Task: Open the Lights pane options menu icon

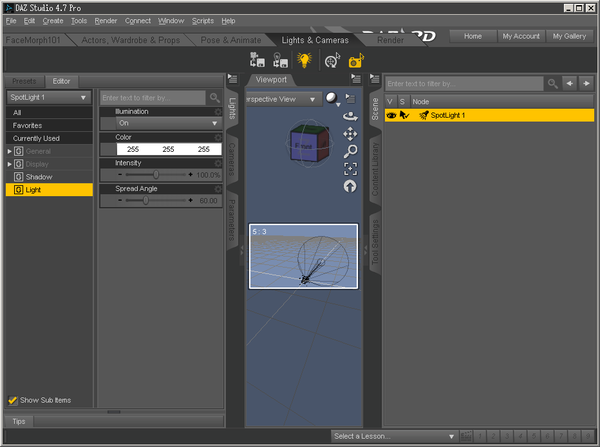Action: (232, 79)
